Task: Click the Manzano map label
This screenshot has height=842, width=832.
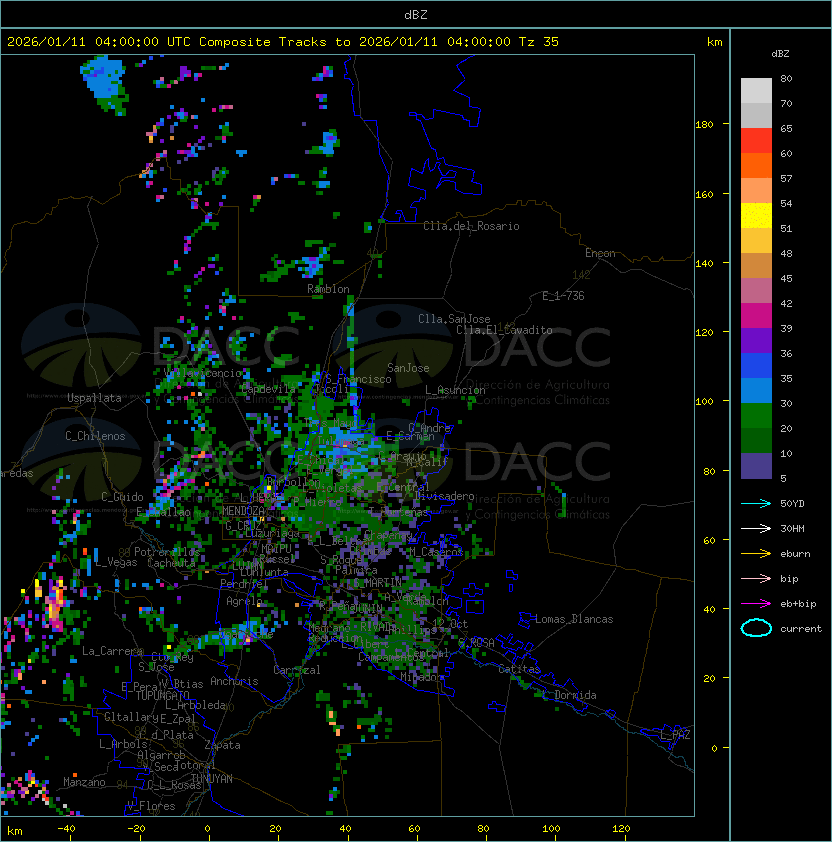Action: [84, 782]
